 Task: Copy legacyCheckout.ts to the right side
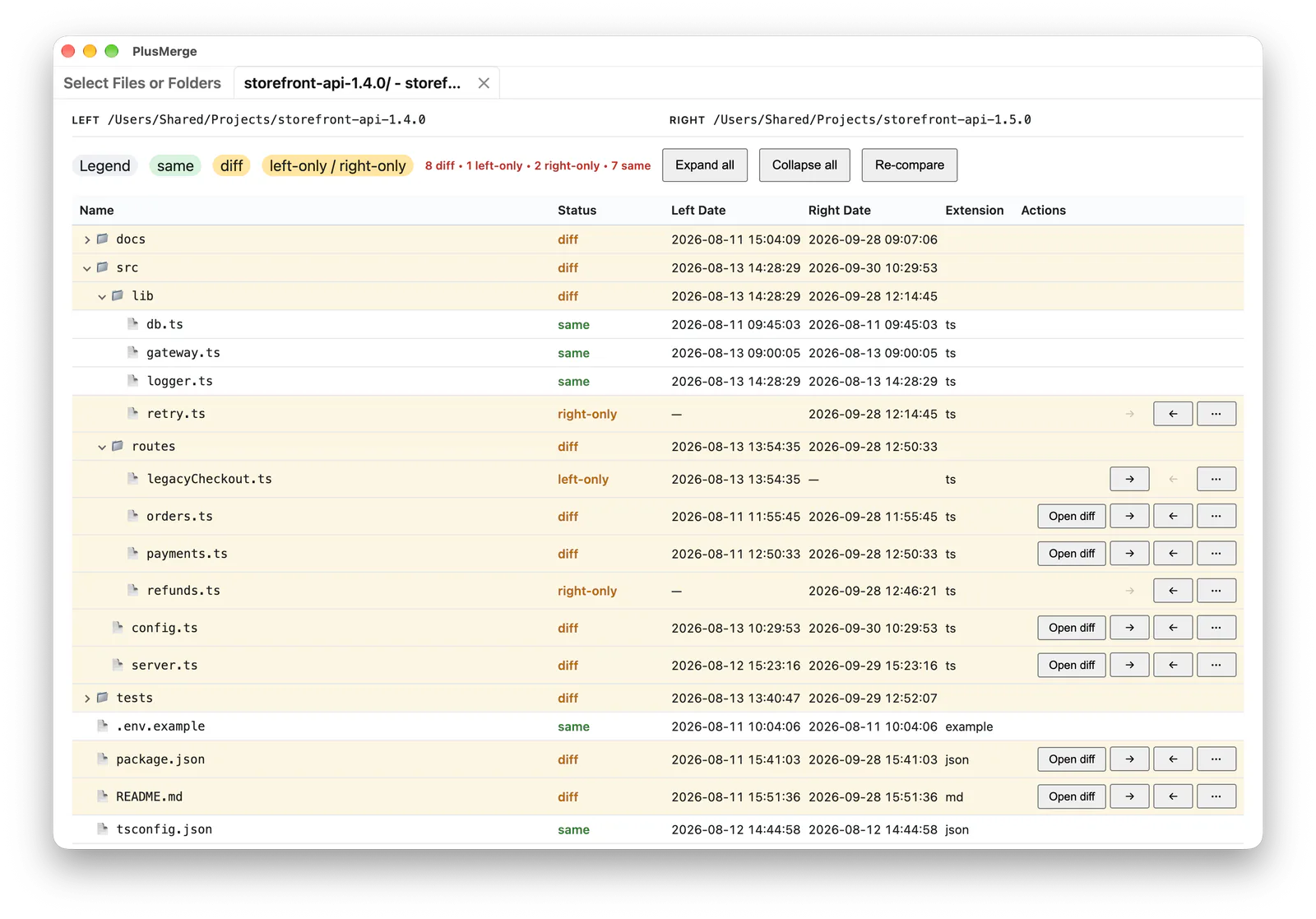pyautogui.click(x=1129, y=479)
